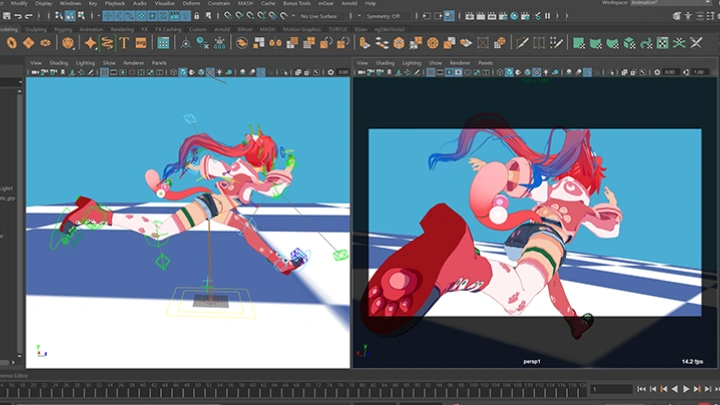Open right viewport Show menu

(x=435, y=63)
